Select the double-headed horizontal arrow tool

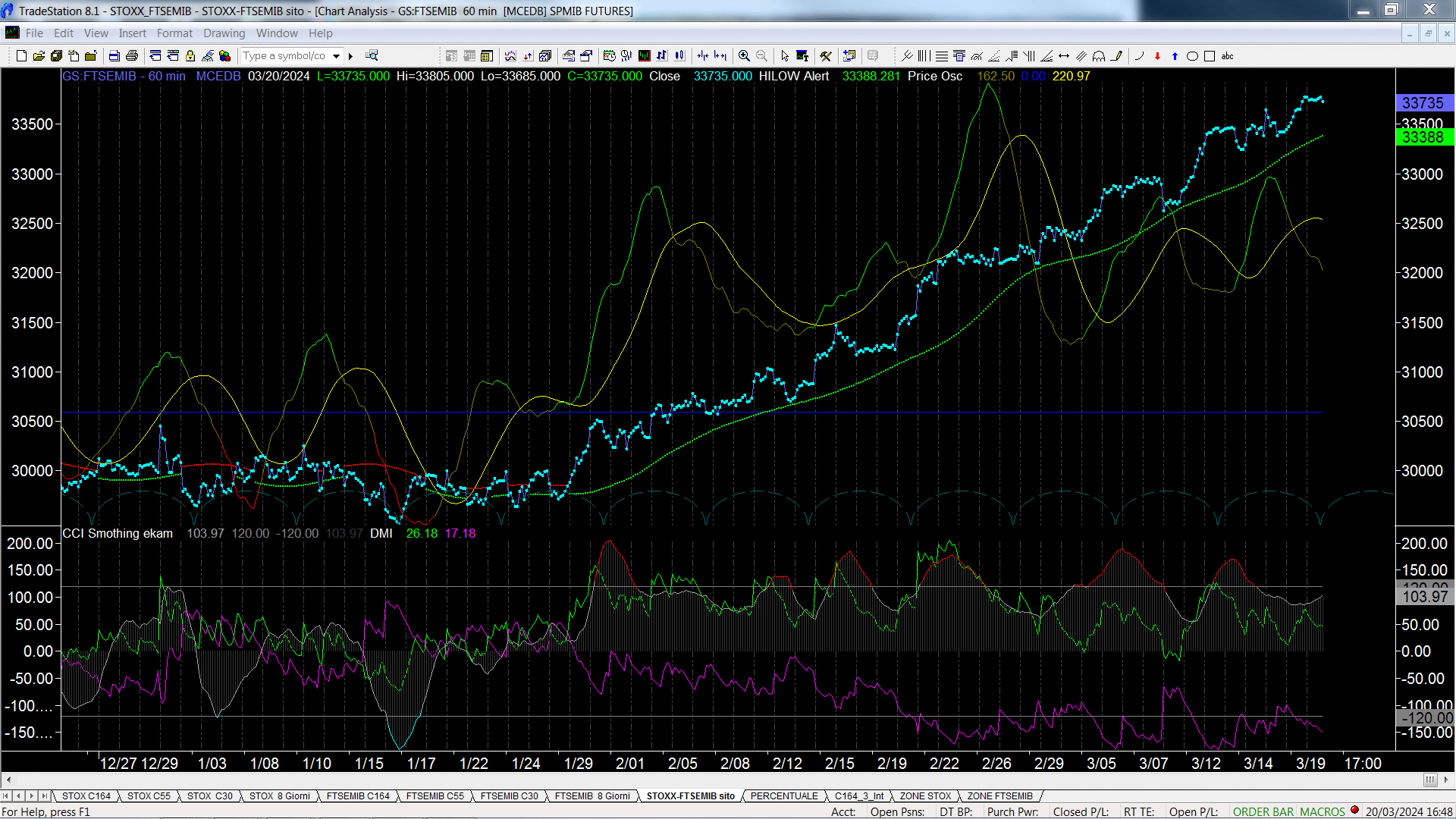1064,55
